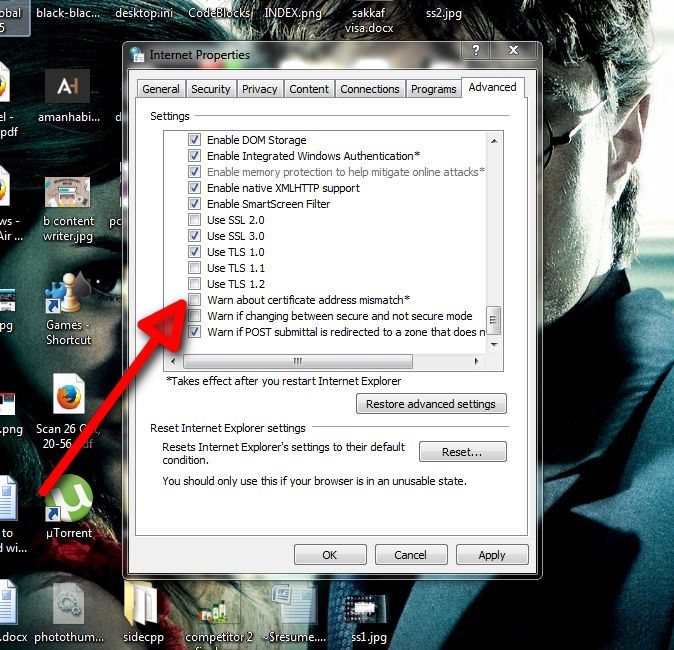This screenshot has height=650, width=674.
Task: Check Warn about certificate address mismatch
Action: coord(194,300)
